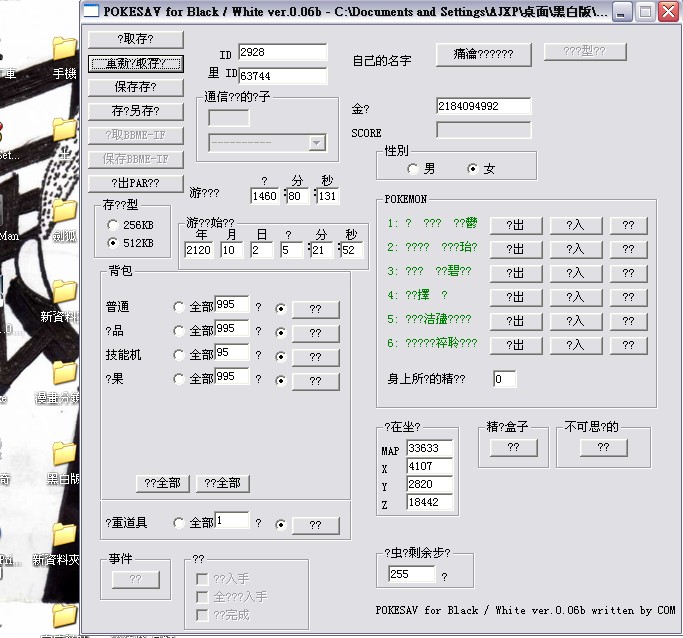
Task: Click the 技能机 count field 95
Action: (x=232, y=352)
